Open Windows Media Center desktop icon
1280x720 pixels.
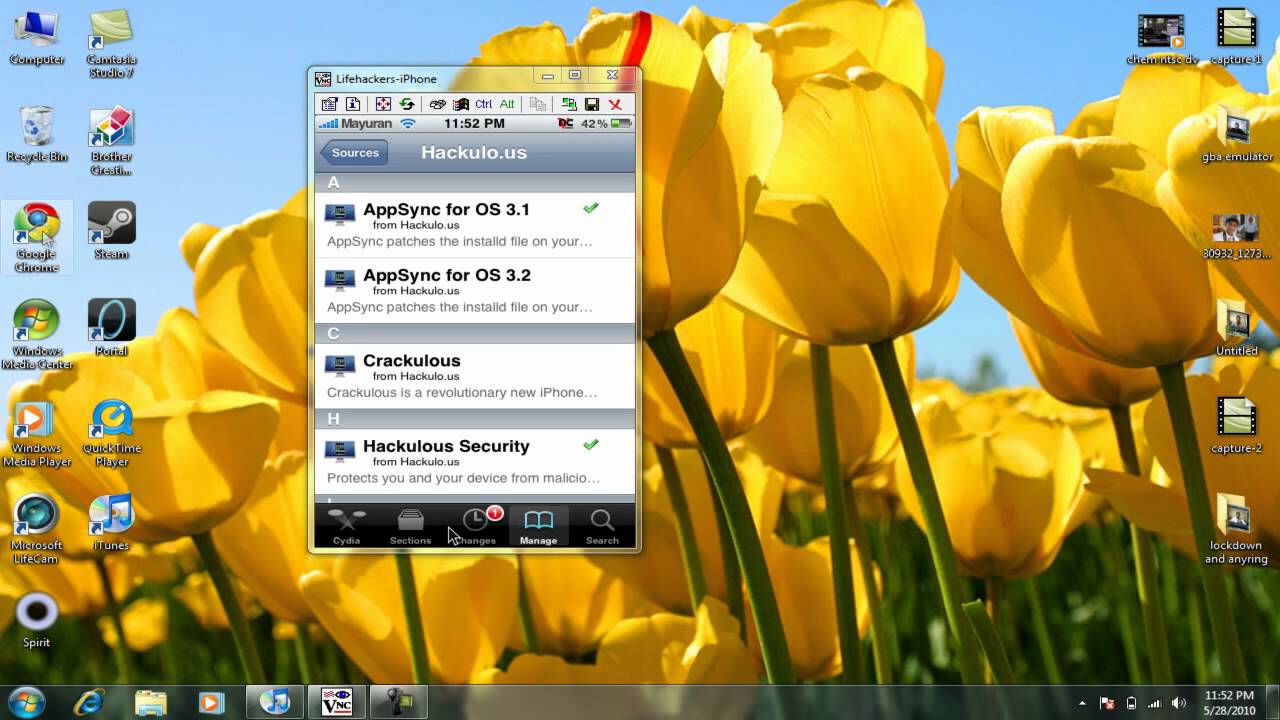(x=37, y=335)
